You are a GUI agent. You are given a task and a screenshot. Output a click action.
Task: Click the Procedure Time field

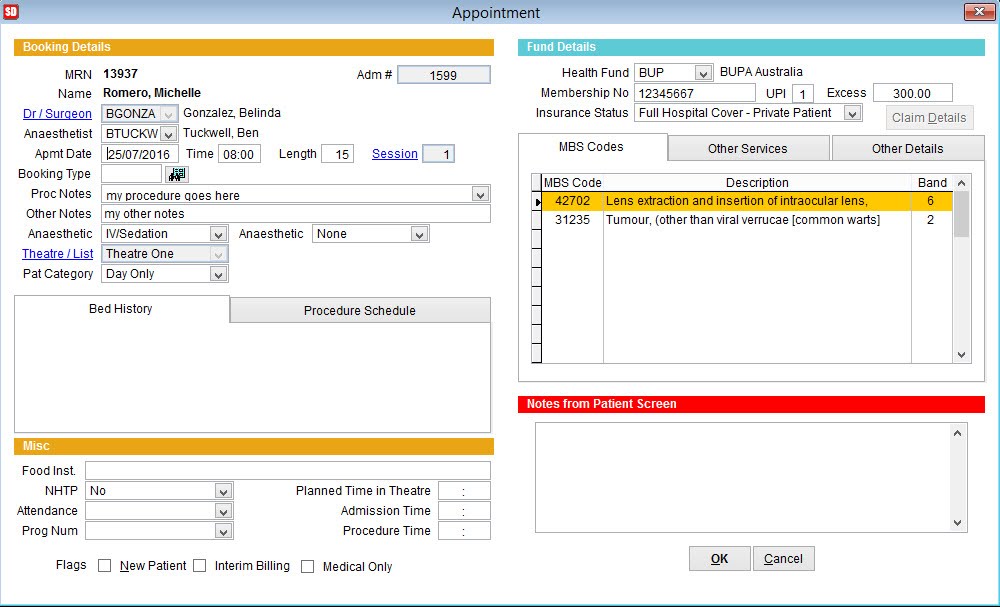click(x=464, y=531)
